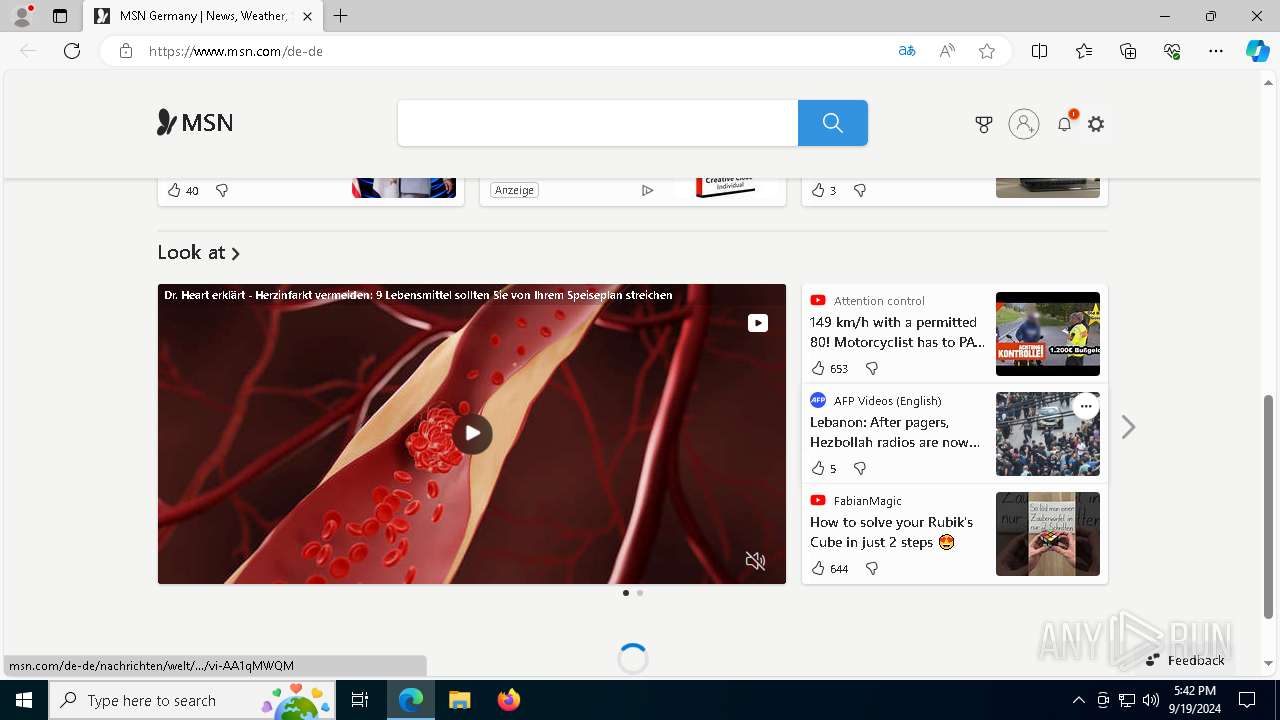Click the FabianMagic source name
Image resolution: width=1280 pixels, height=720 pixels.
pos(867,500)
